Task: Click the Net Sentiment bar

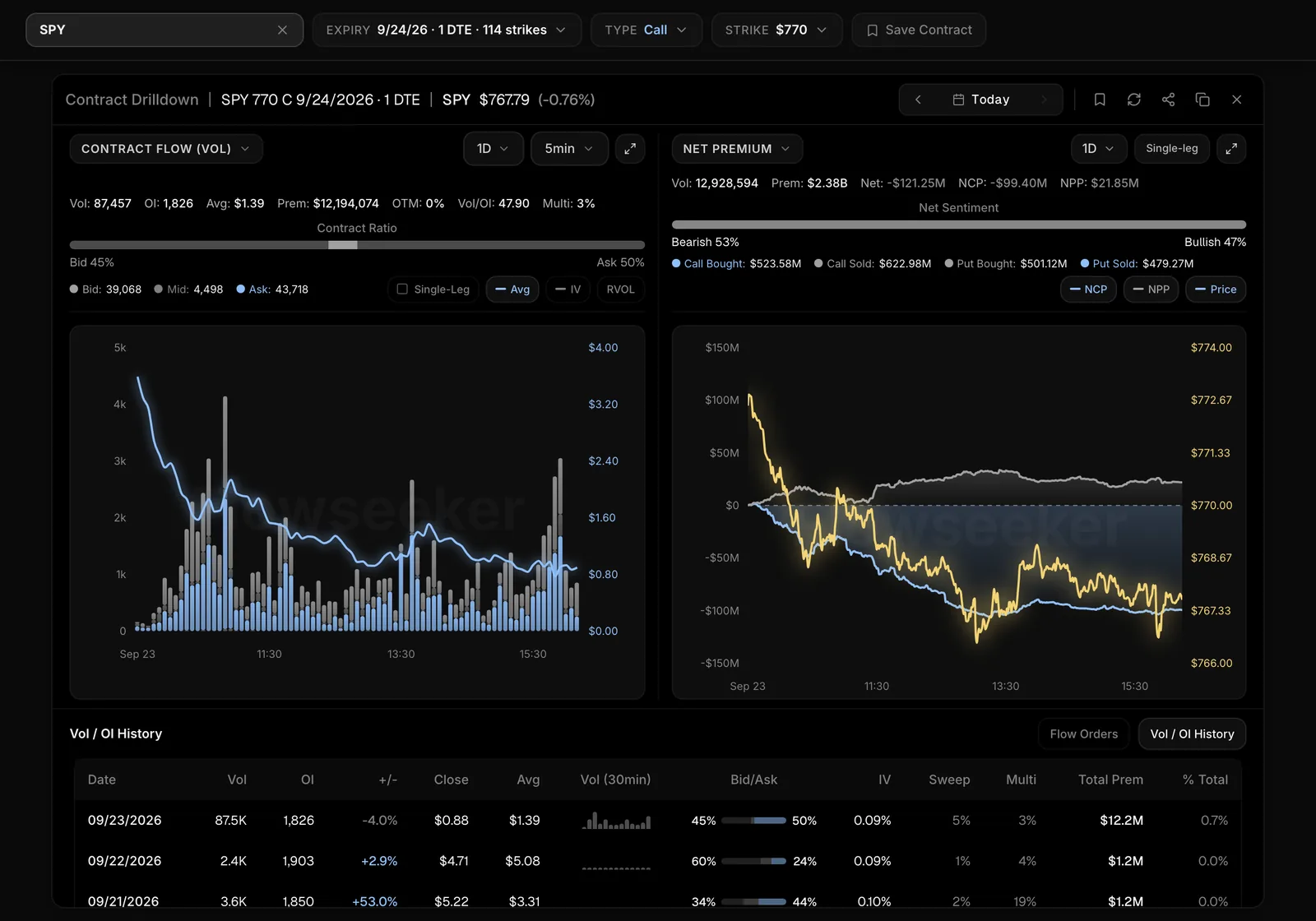Action: [x=959, y=224]
